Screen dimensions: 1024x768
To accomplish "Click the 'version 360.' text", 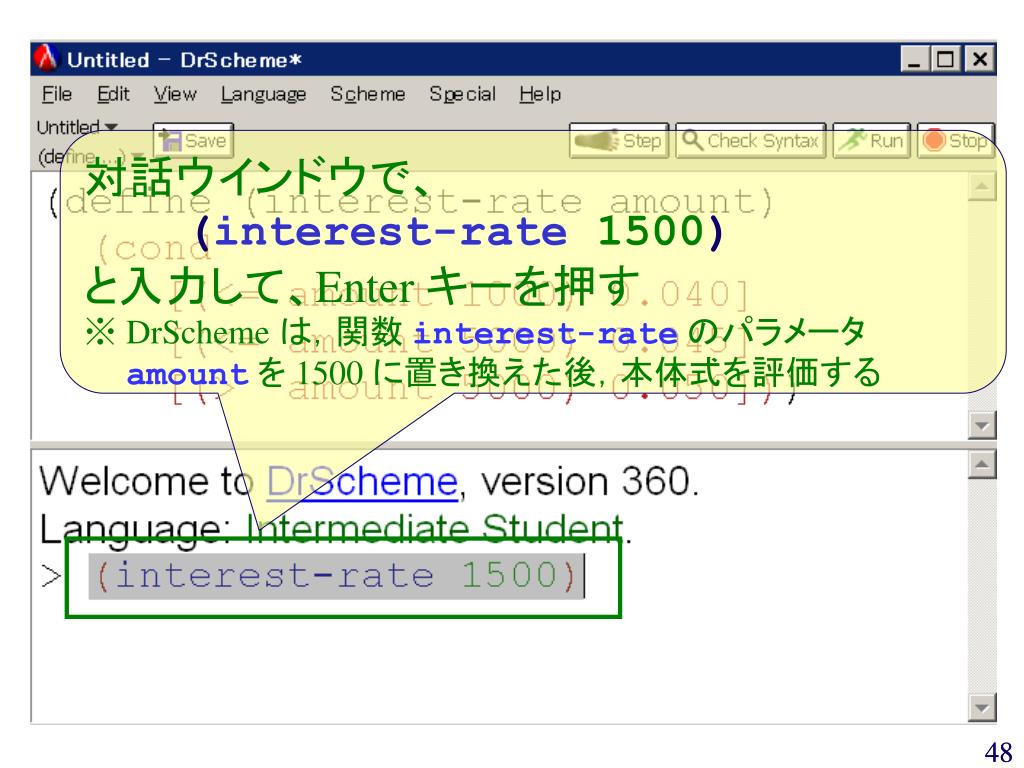I will 590,482.
